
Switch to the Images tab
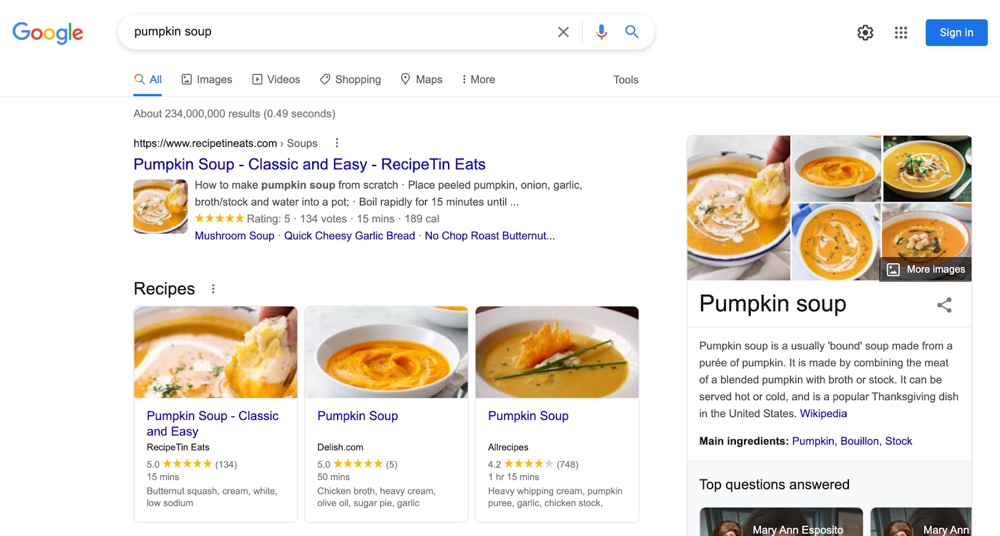pyautogui.click(x=207, y=80)
